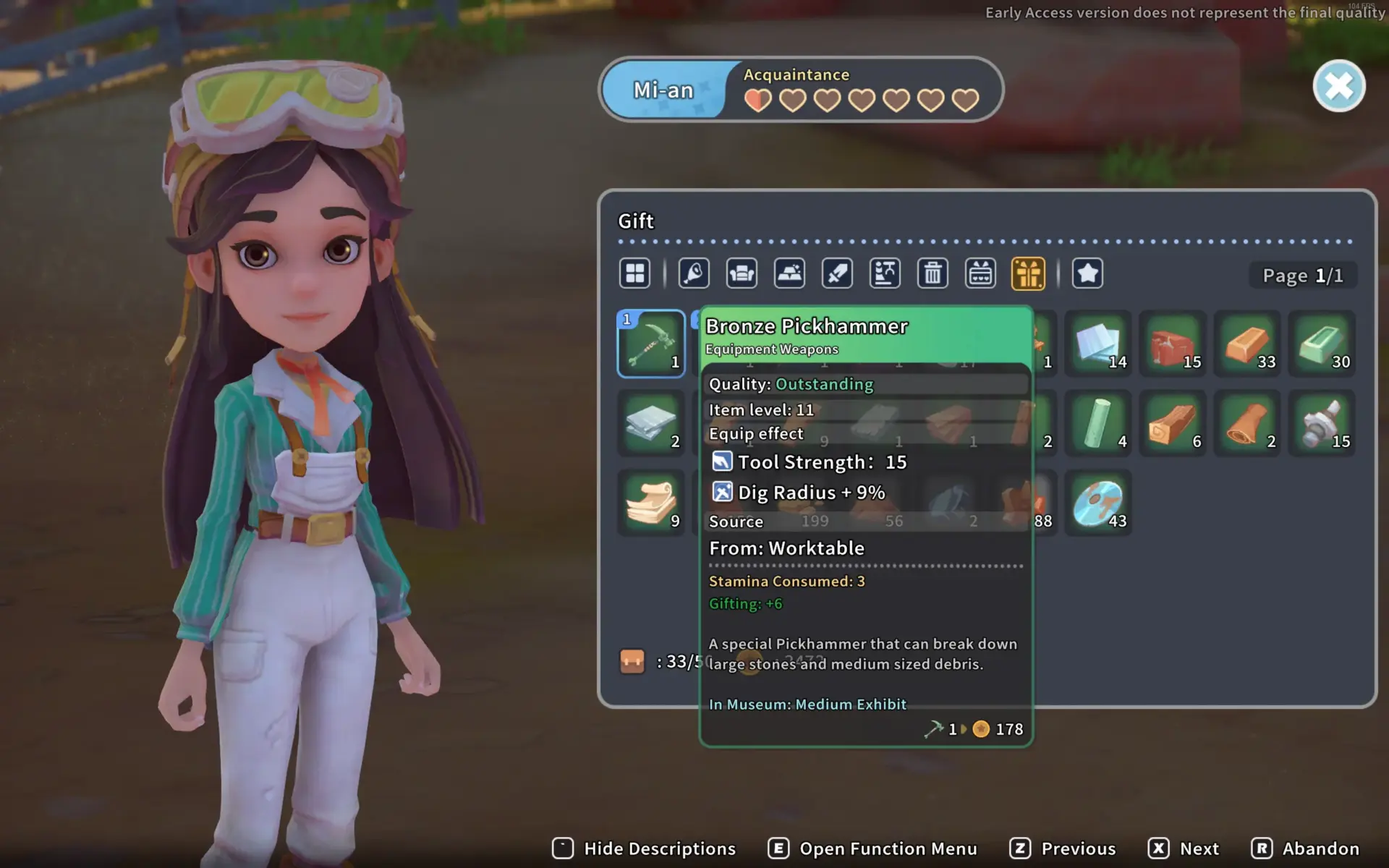Pick the copper bar stack of 33
This screenshot has height=868, width=1389.
click(1247, 344)
